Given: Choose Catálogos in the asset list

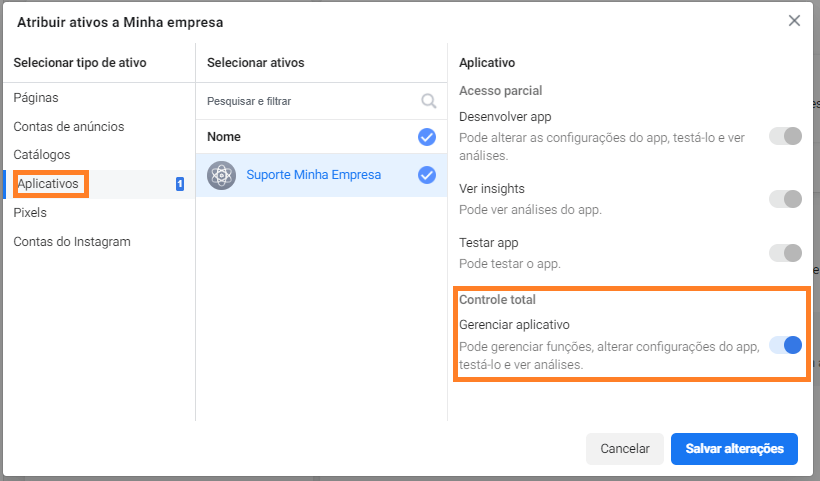Looking at the screenshot, I should 42,155.
